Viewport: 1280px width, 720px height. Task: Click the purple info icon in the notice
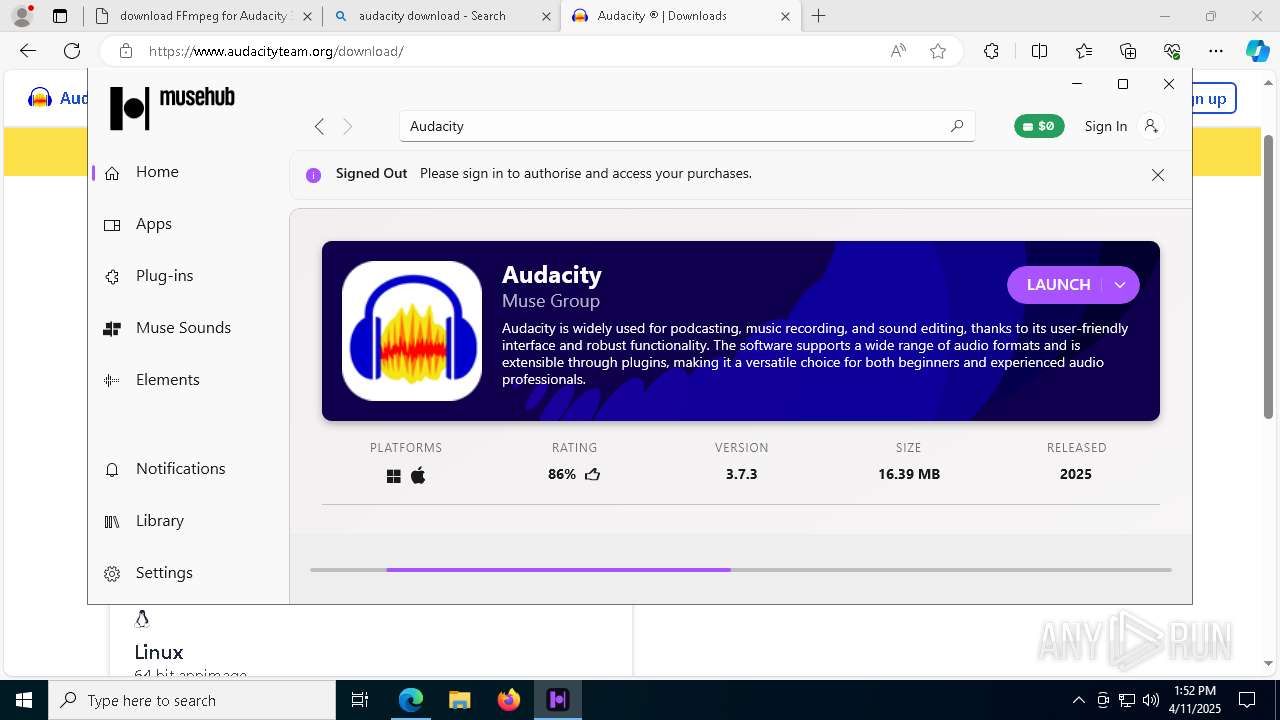[x=313, y=175]
